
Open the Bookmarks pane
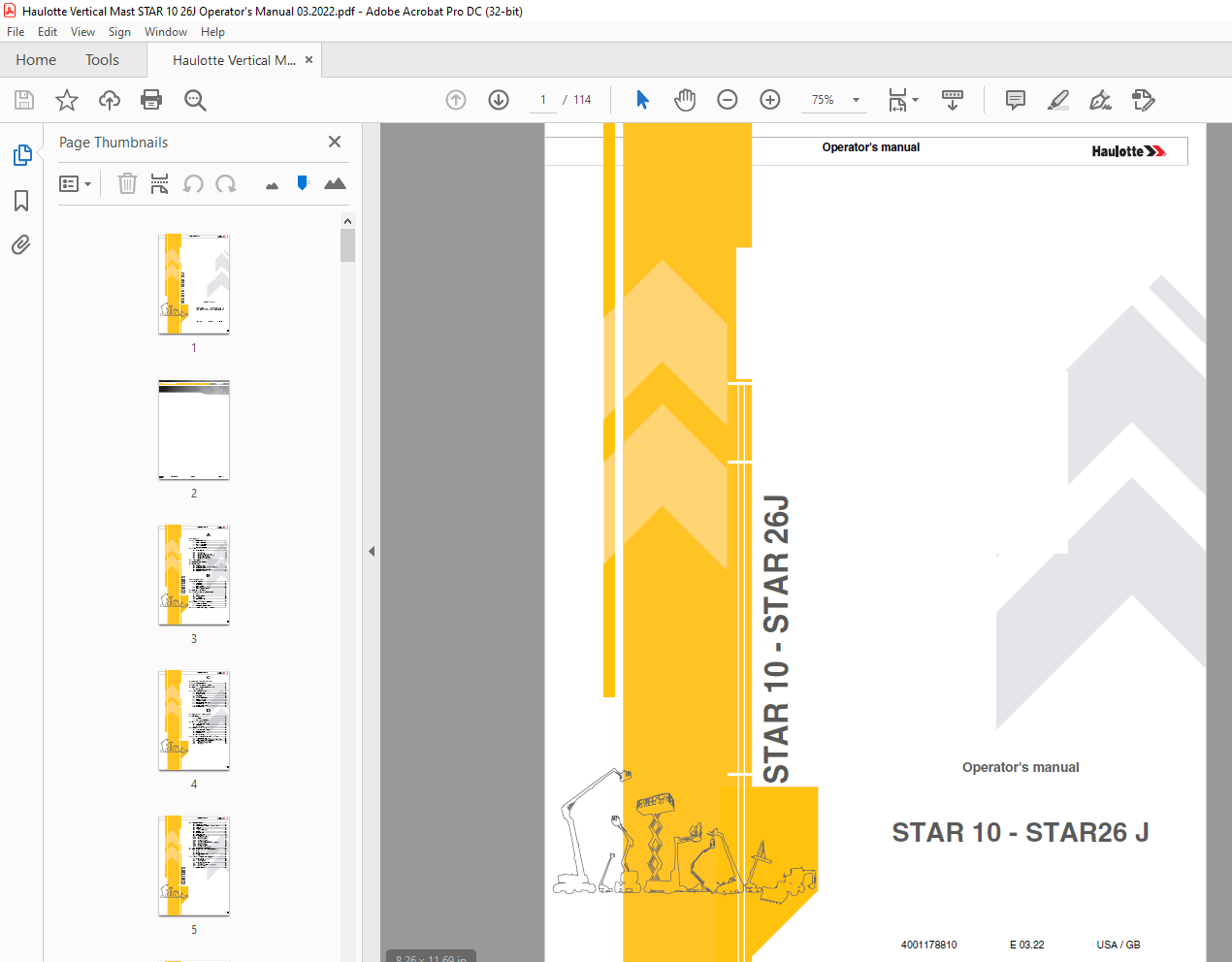click(21, 201)
